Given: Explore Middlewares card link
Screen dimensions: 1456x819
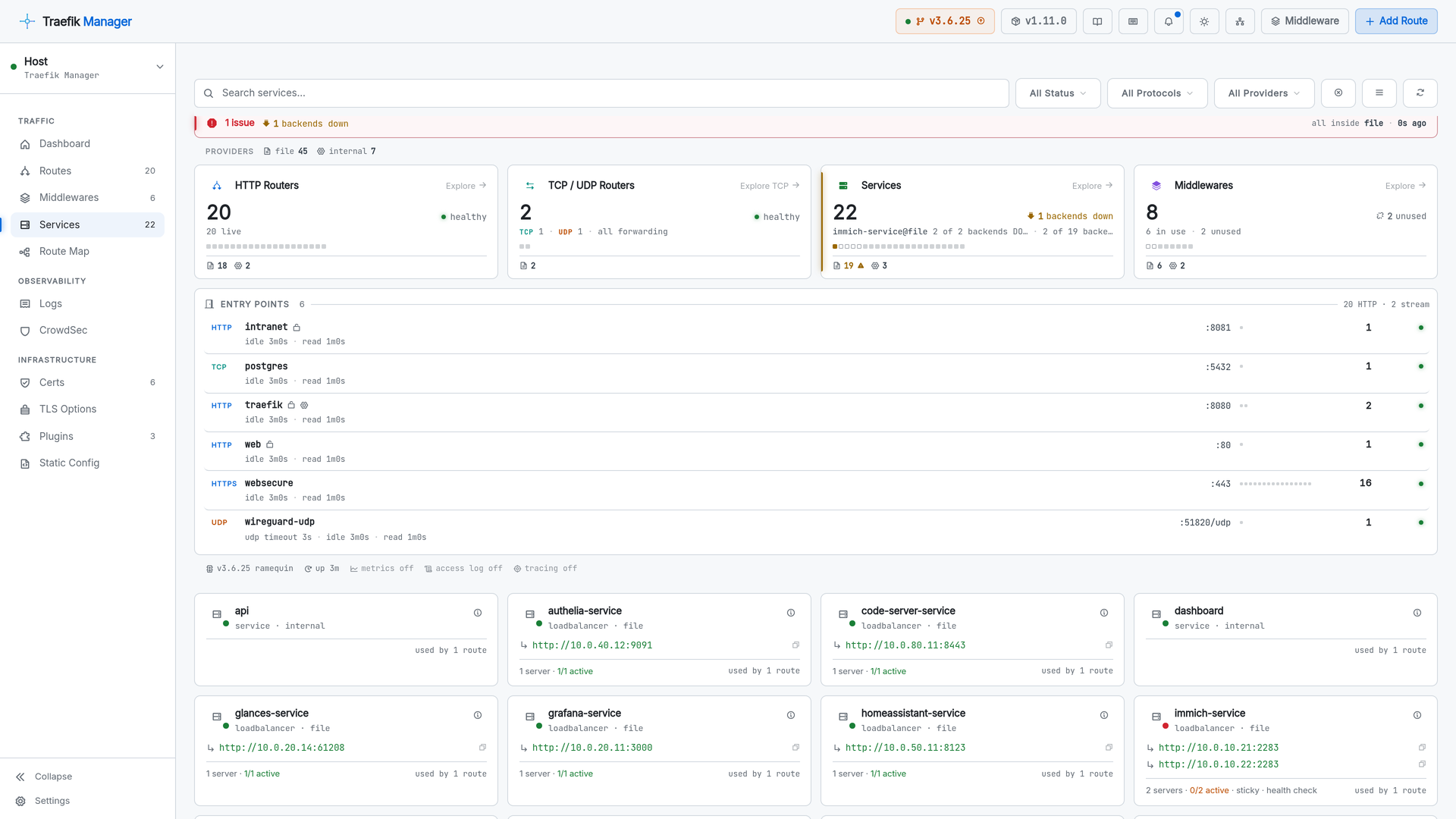Looking at the screenshot, I should coord(1405,186).
